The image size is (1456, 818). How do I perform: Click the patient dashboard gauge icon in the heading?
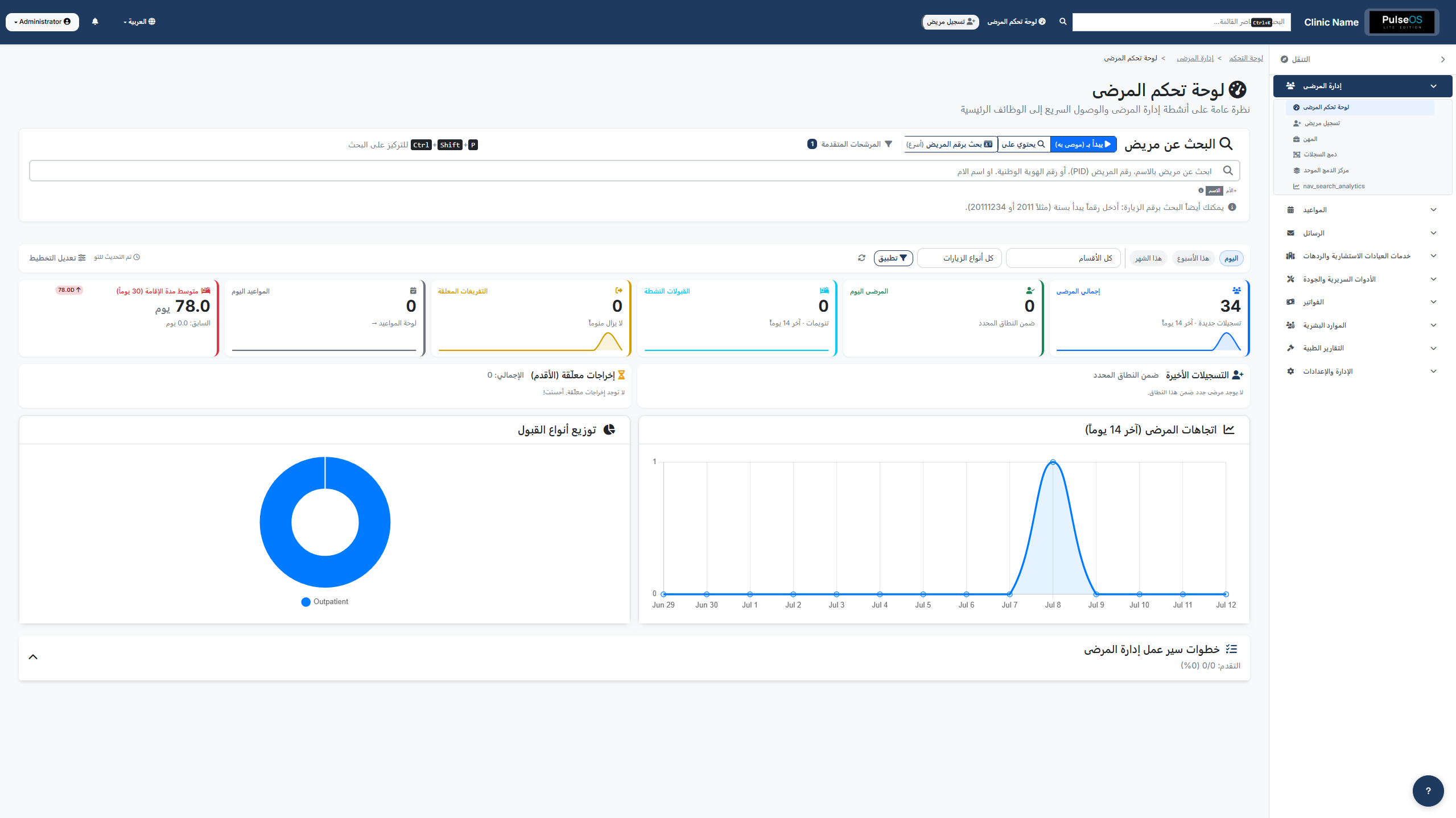pyautogui.click(x=1238, y=90)
